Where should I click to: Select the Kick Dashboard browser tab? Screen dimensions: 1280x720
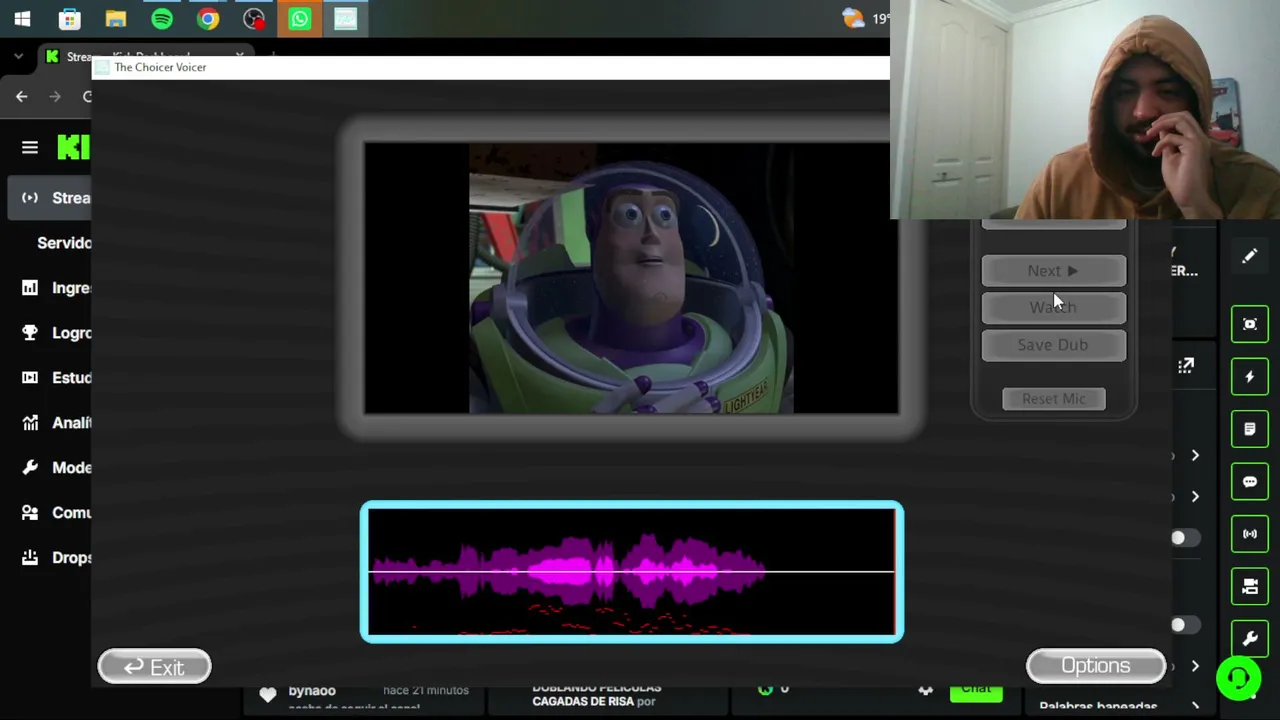[x=145, y=56]
